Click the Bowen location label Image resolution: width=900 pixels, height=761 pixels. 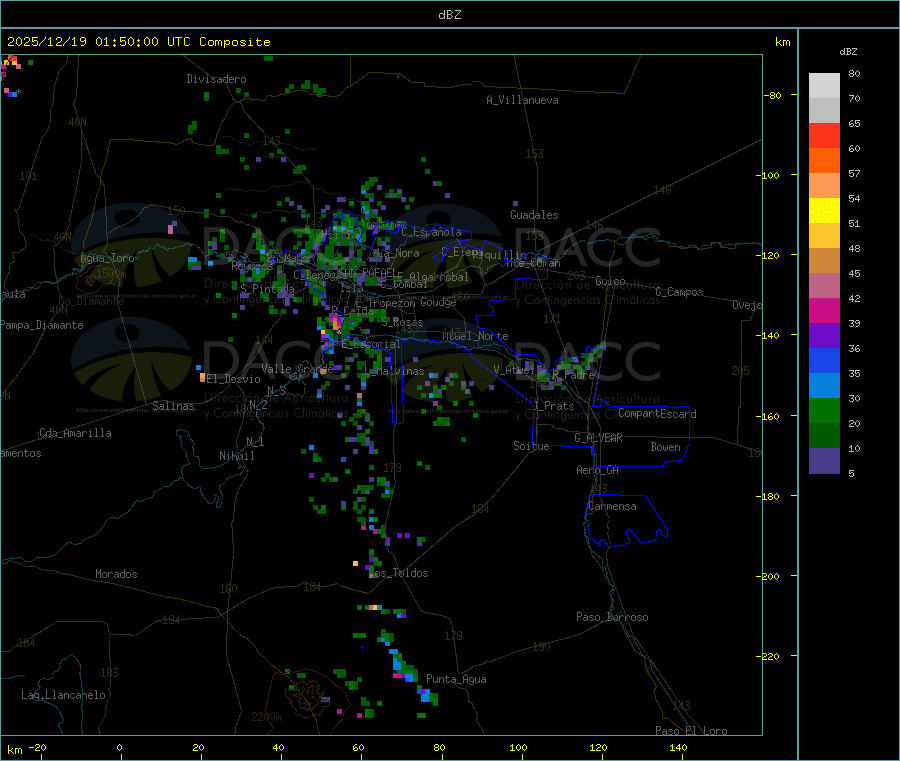click(x=665, y=447)
